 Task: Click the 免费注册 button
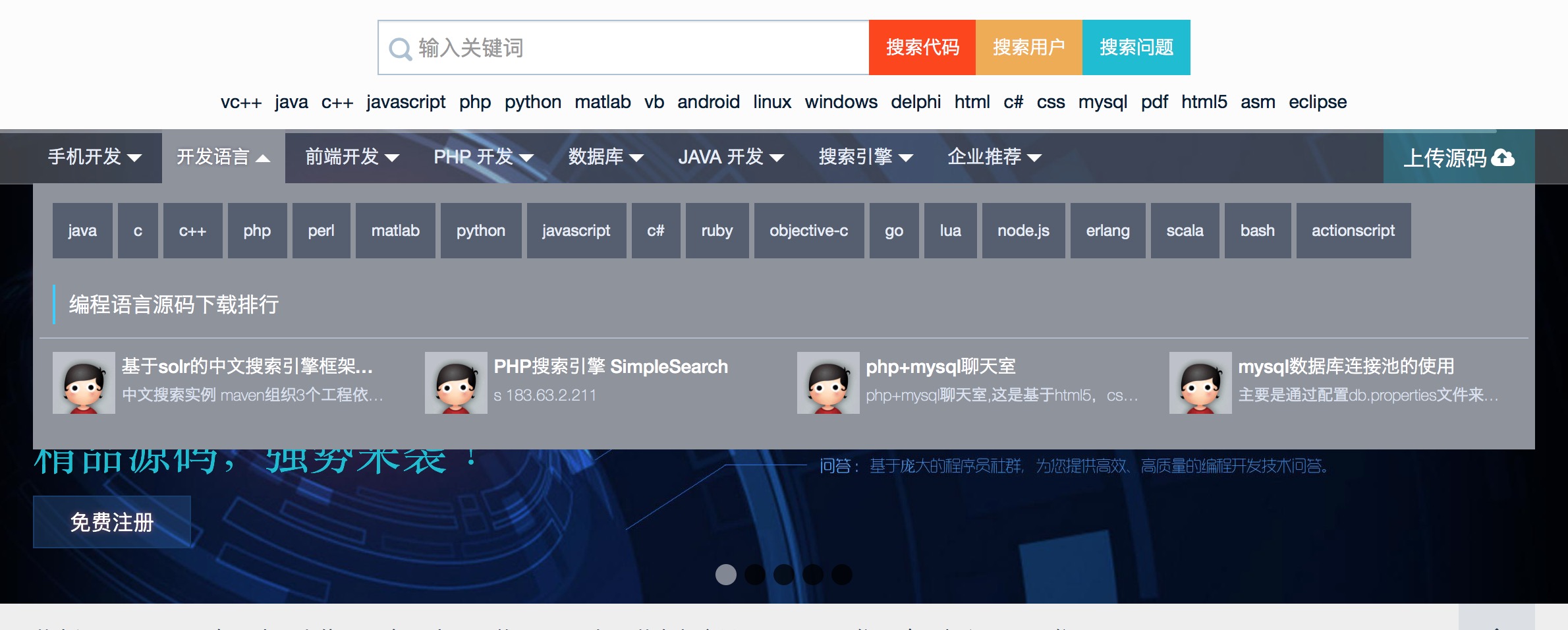(x=112, y=522)
